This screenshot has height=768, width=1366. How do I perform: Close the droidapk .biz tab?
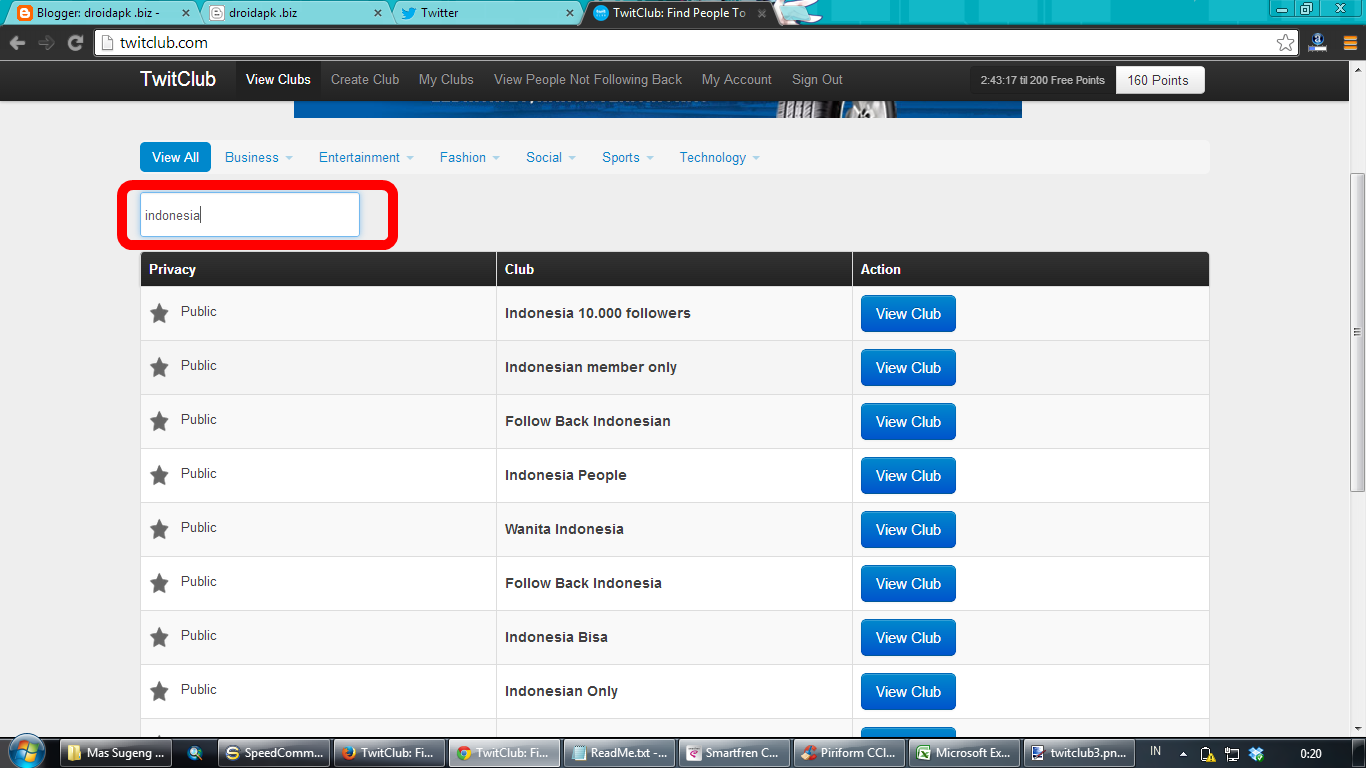pyautogui.click(x=378, y=13)
